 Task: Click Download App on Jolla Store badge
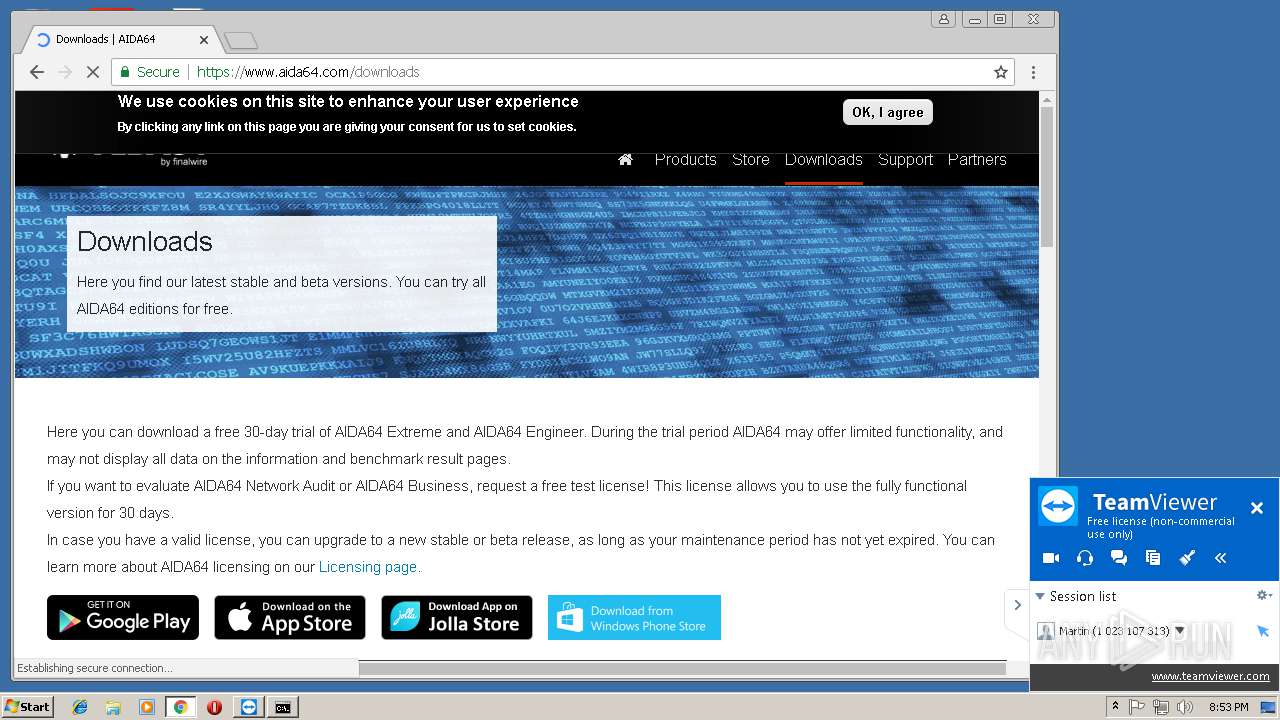(x=457, y=617)
